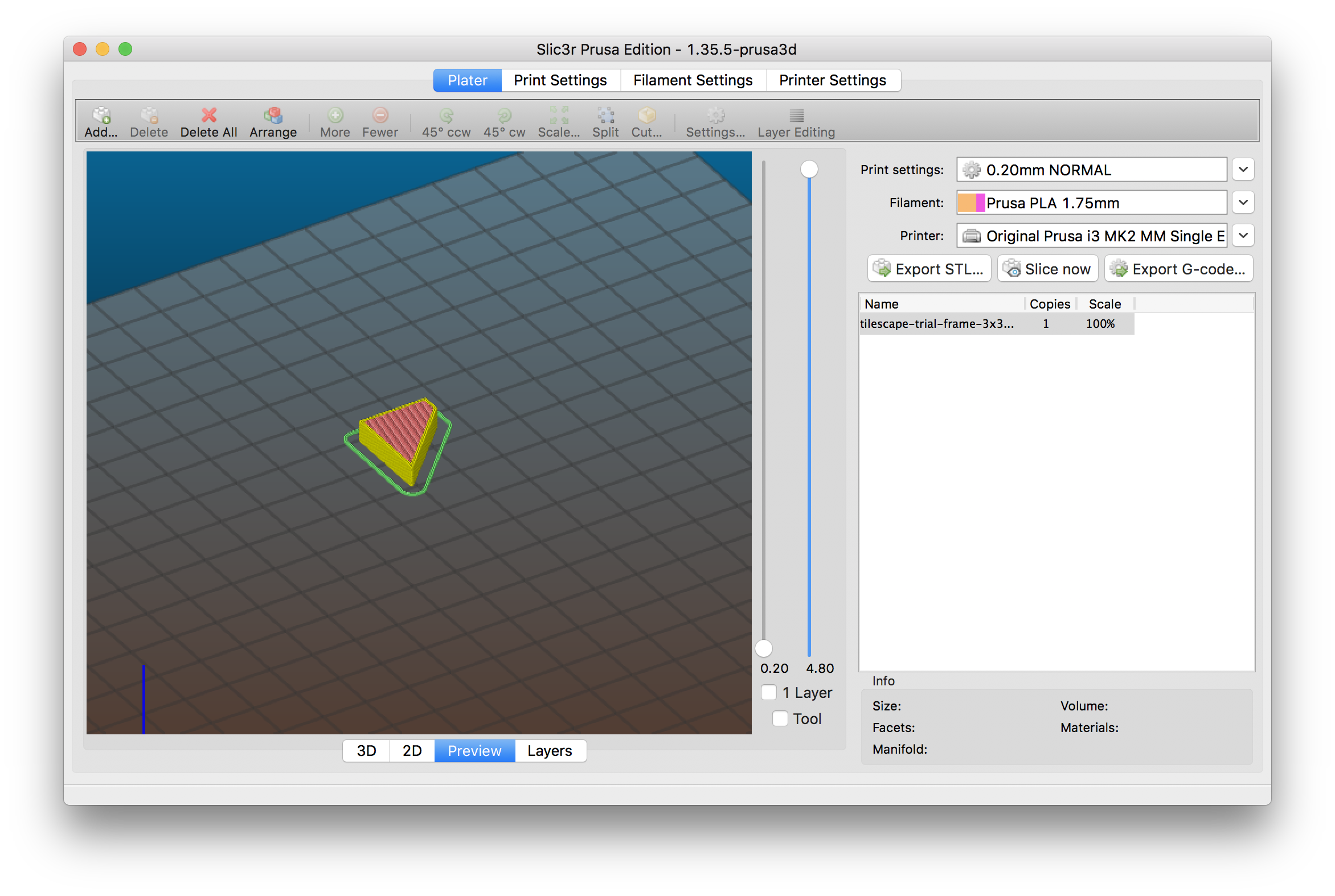This screenshot has height=896, width=1335.
Task: Switch to the Layers view
Action: (x=550, y=751)
